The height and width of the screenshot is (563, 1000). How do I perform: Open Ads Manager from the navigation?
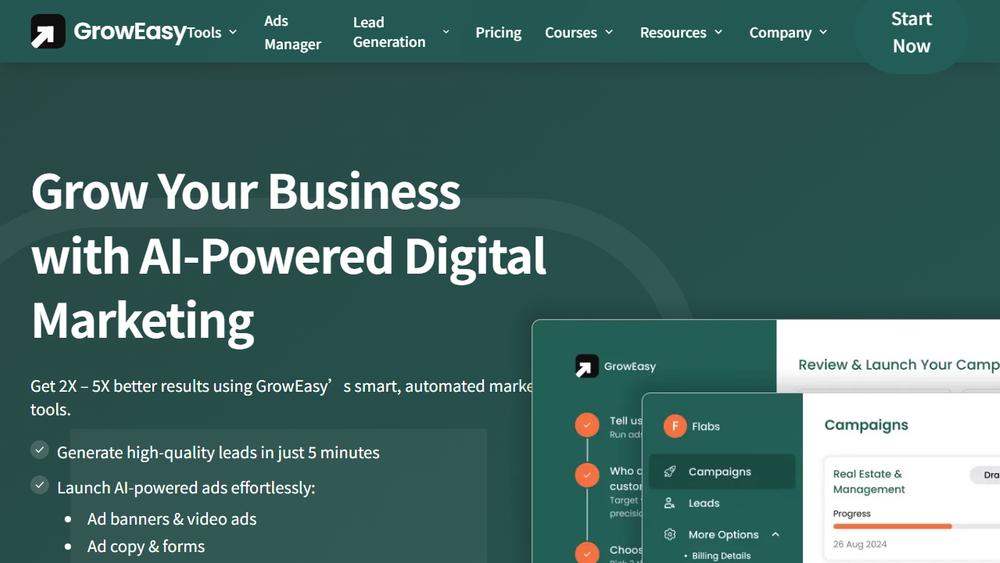tap(293, 33)
